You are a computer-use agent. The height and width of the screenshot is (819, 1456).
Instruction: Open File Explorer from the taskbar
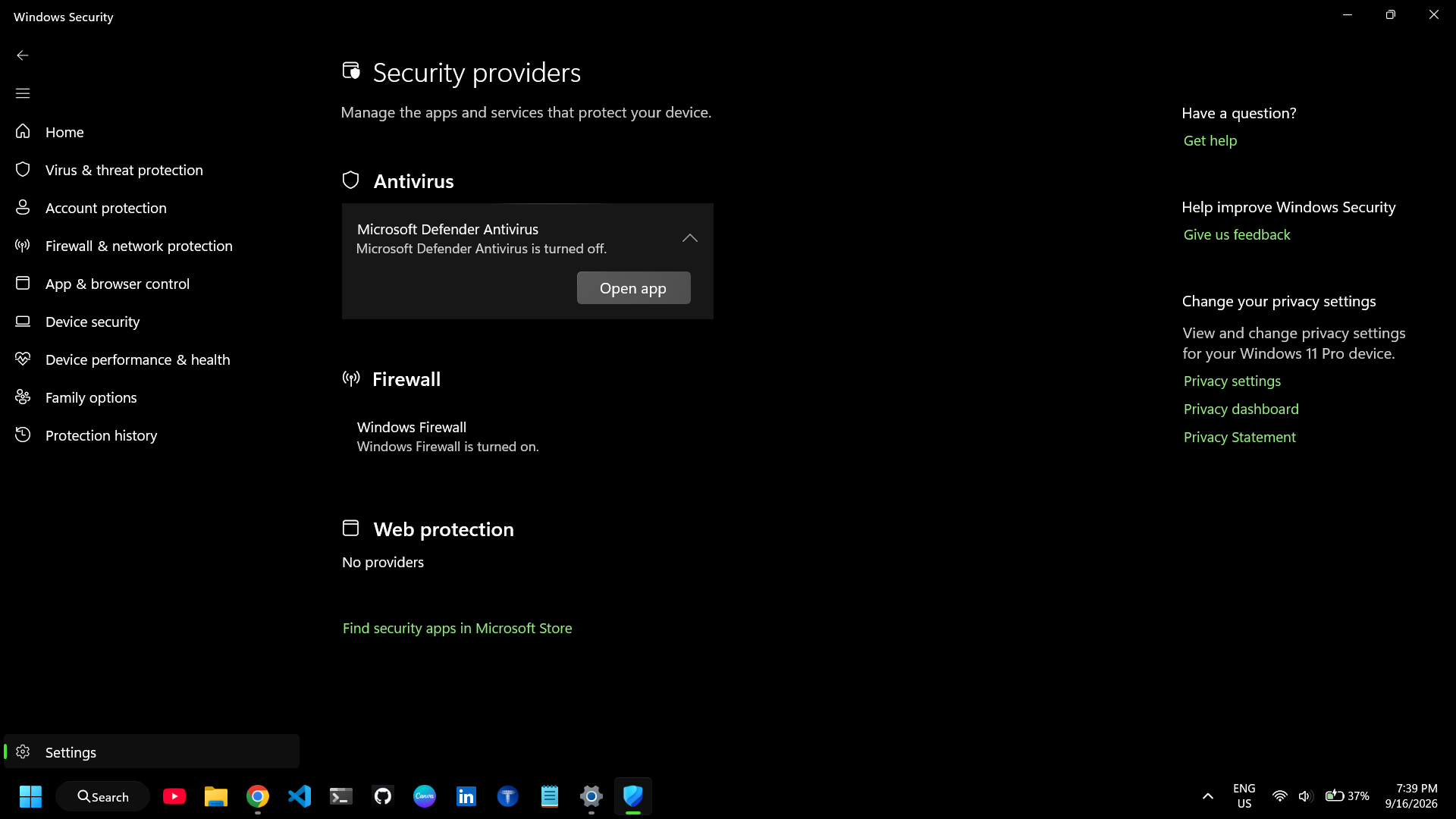tap(216, 796)
